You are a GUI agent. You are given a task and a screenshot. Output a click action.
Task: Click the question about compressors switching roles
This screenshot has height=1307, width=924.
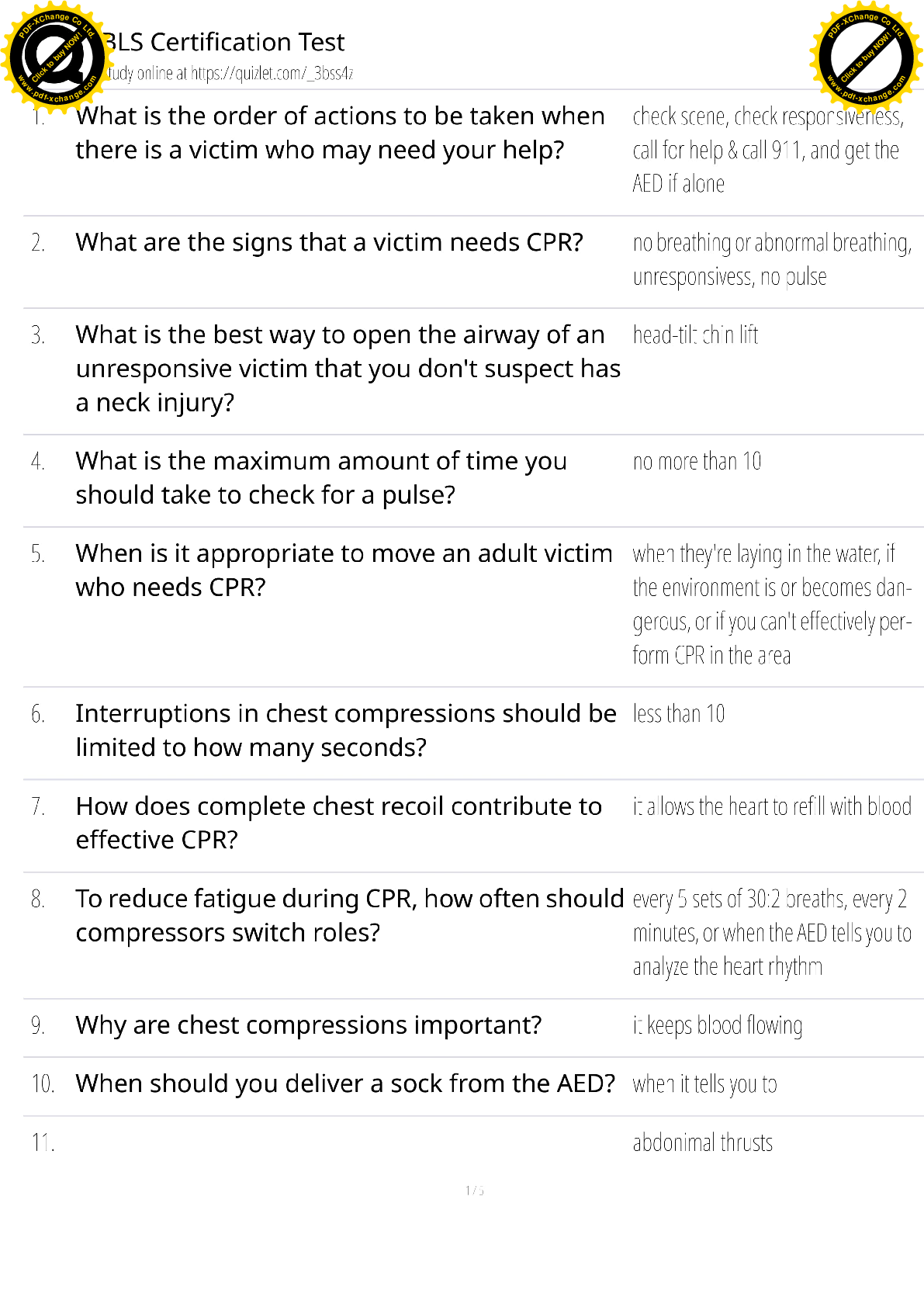349,916
